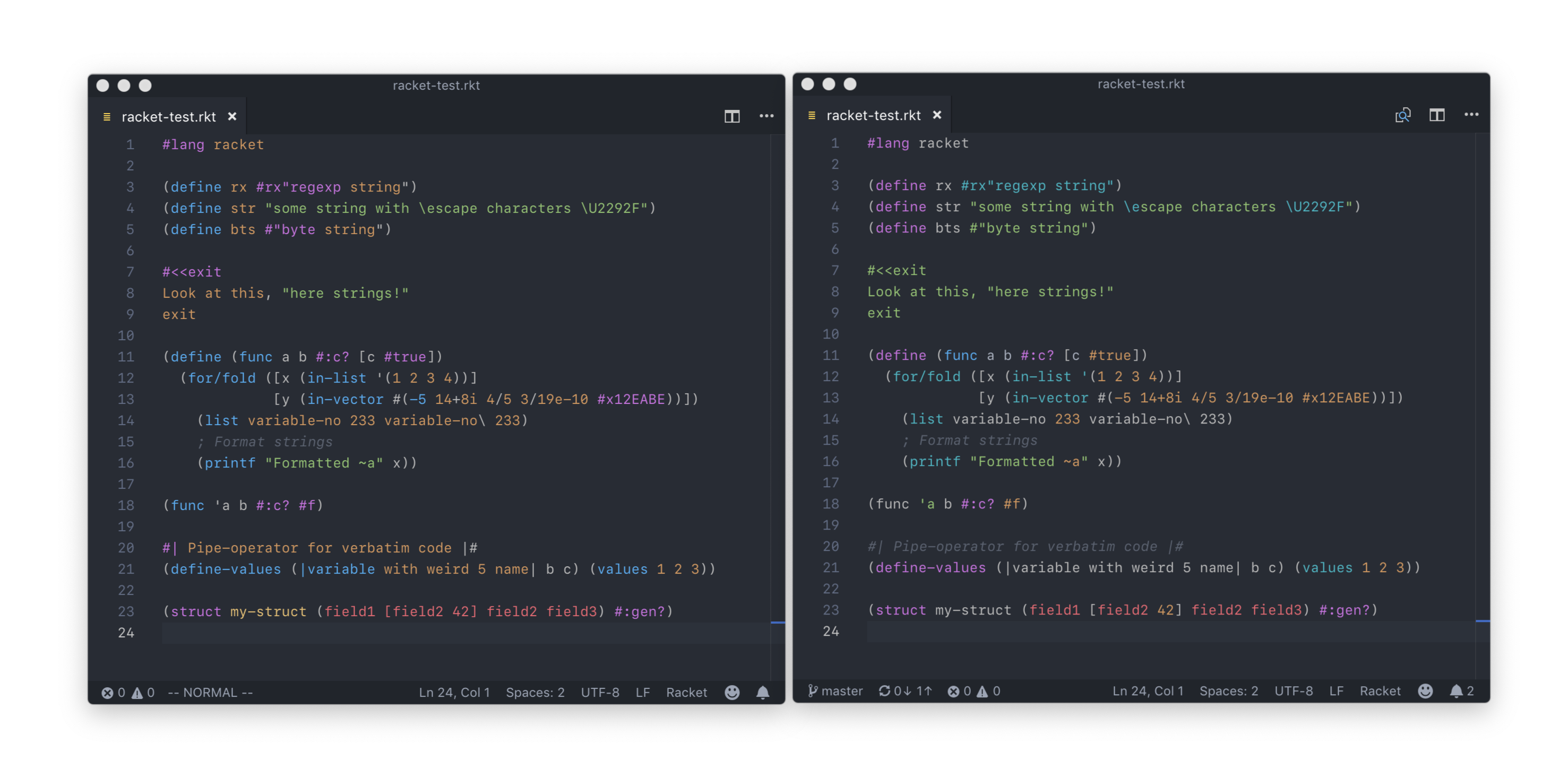1568x761 pixels.
Task: Open notifications bell in left status bar
Action: tap(763, 692)
